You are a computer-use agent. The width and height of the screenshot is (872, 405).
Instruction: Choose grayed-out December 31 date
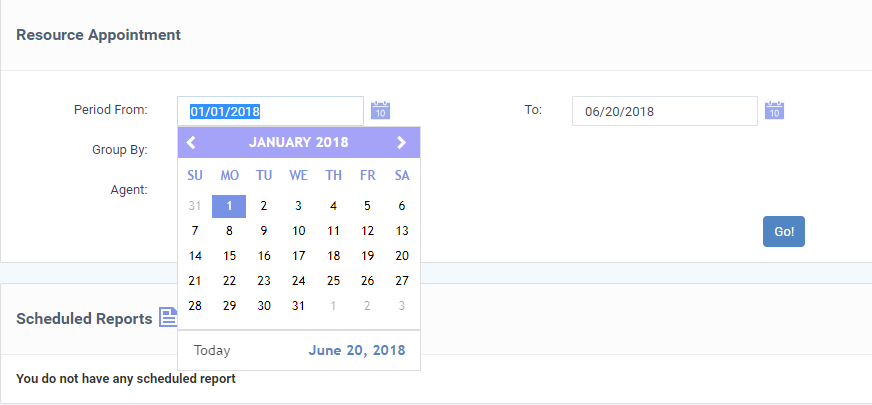coord(195,206)
